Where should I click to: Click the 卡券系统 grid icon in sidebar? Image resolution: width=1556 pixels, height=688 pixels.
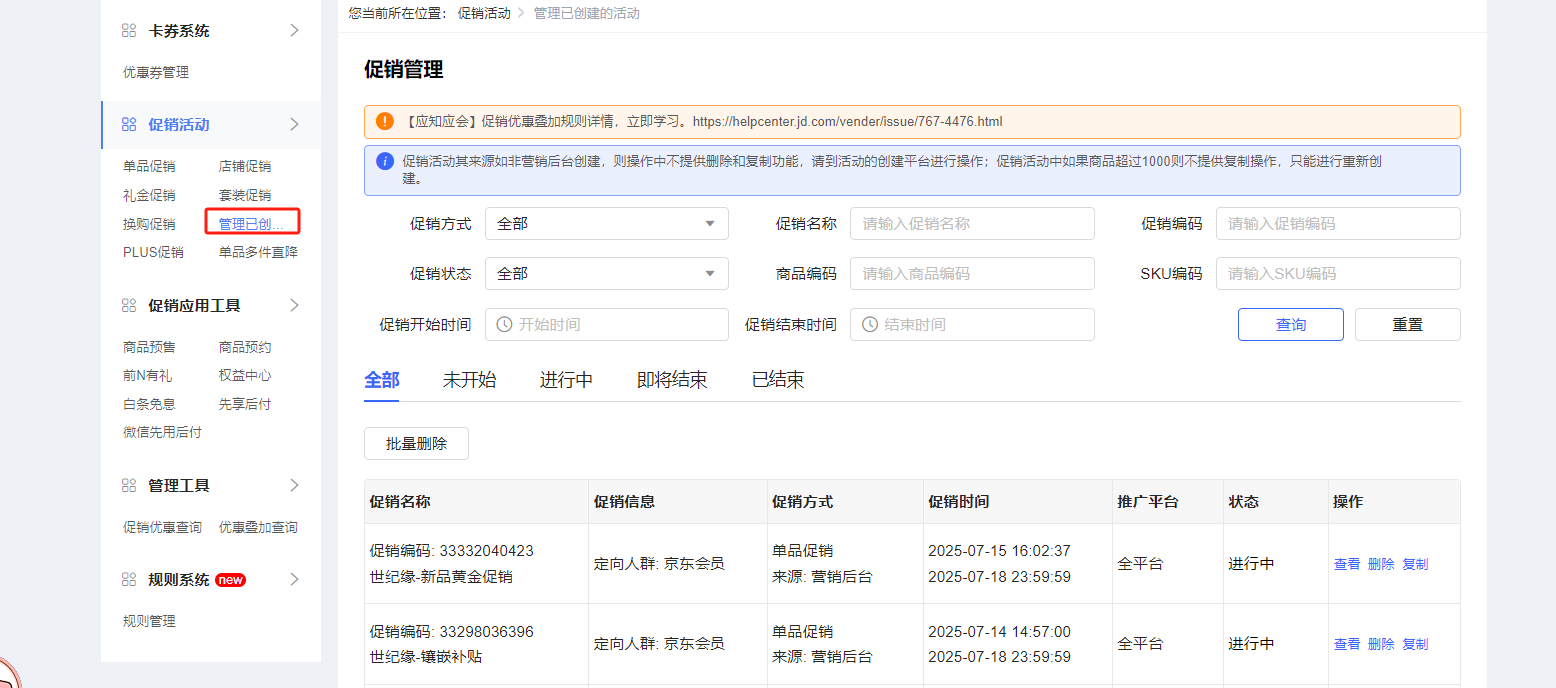[x=129, y=31]
